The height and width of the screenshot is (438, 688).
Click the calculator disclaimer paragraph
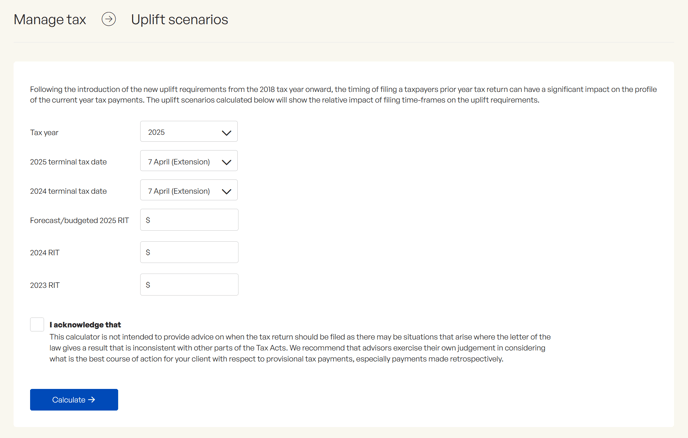(x=300, y=348)
